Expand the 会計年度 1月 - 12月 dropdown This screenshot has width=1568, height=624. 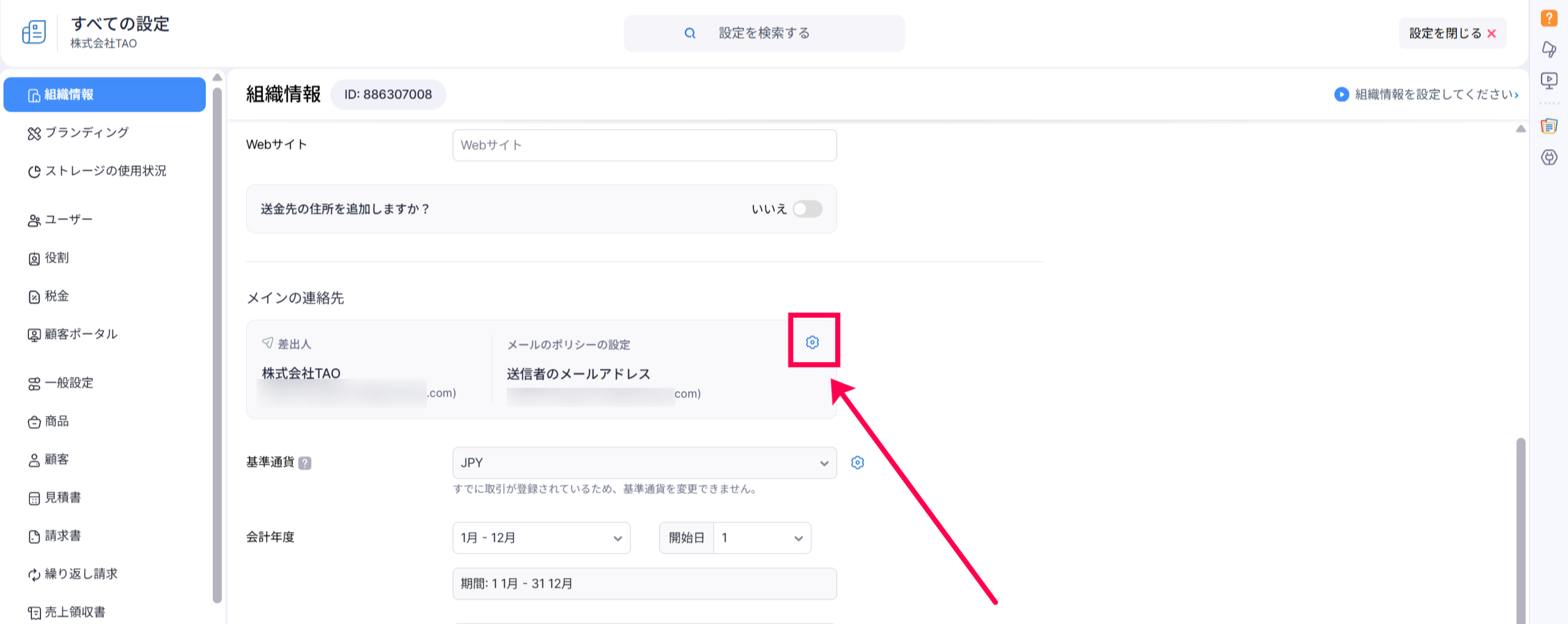pyautogui.click(x=541, y=538)
